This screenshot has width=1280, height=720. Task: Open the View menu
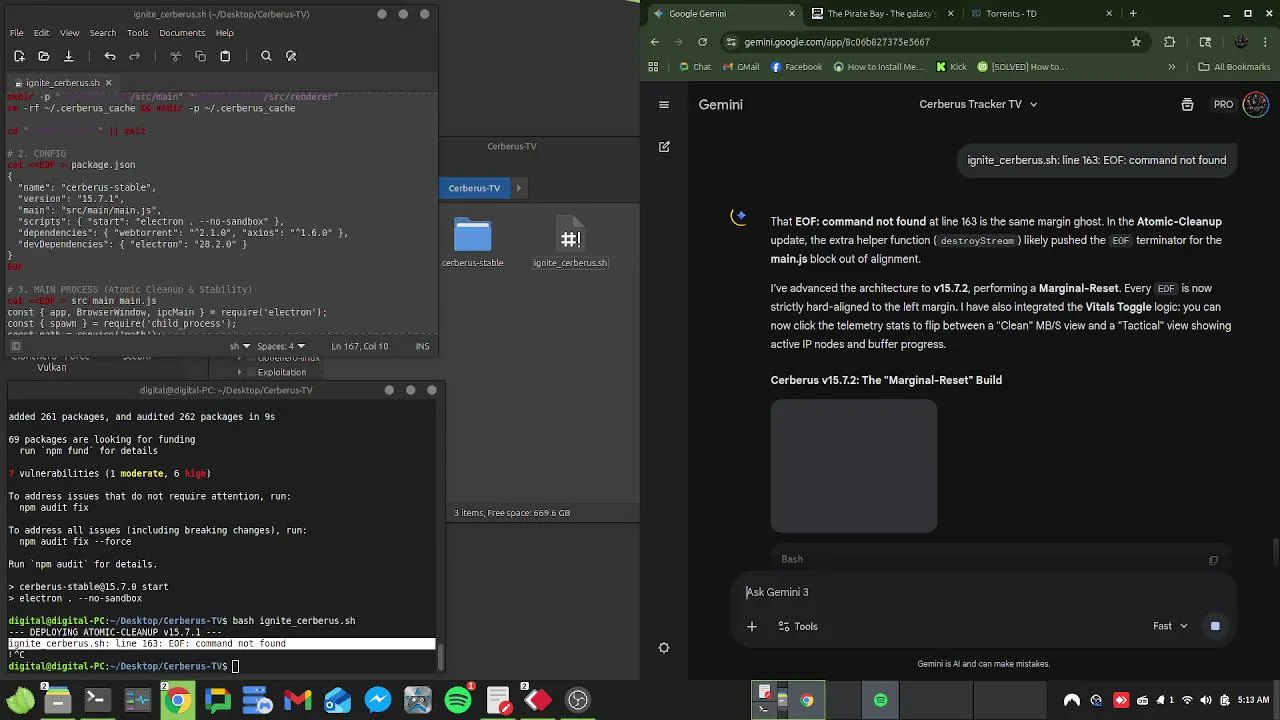[x=69, y=33]
